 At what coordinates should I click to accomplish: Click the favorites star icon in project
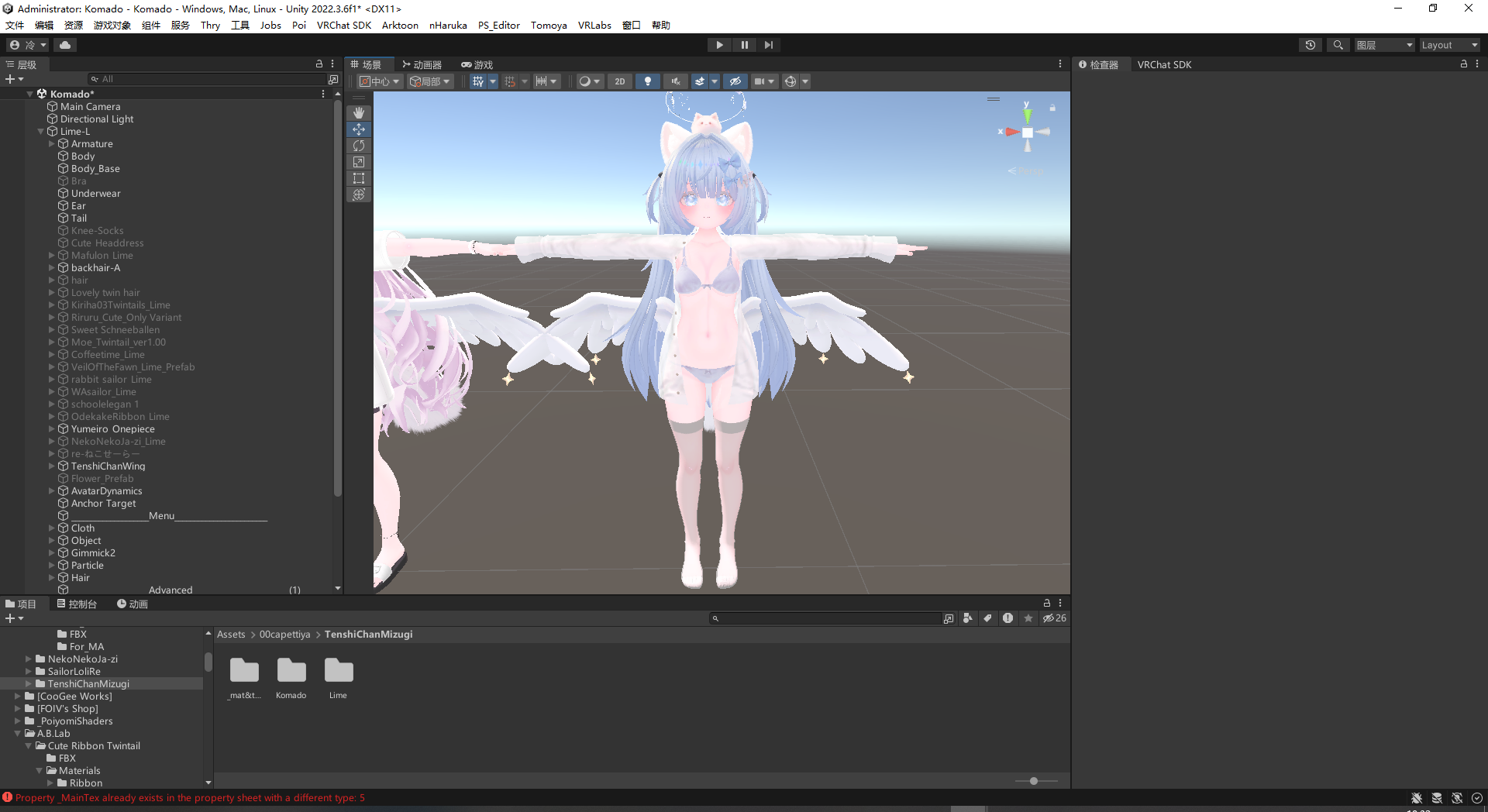click(x=1028, y=618)
